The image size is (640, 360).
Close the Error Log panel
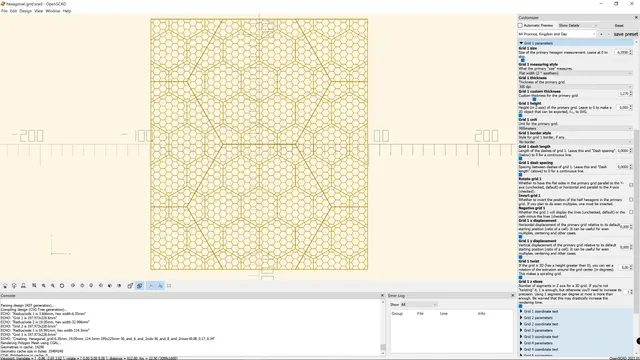click(513, 296)
